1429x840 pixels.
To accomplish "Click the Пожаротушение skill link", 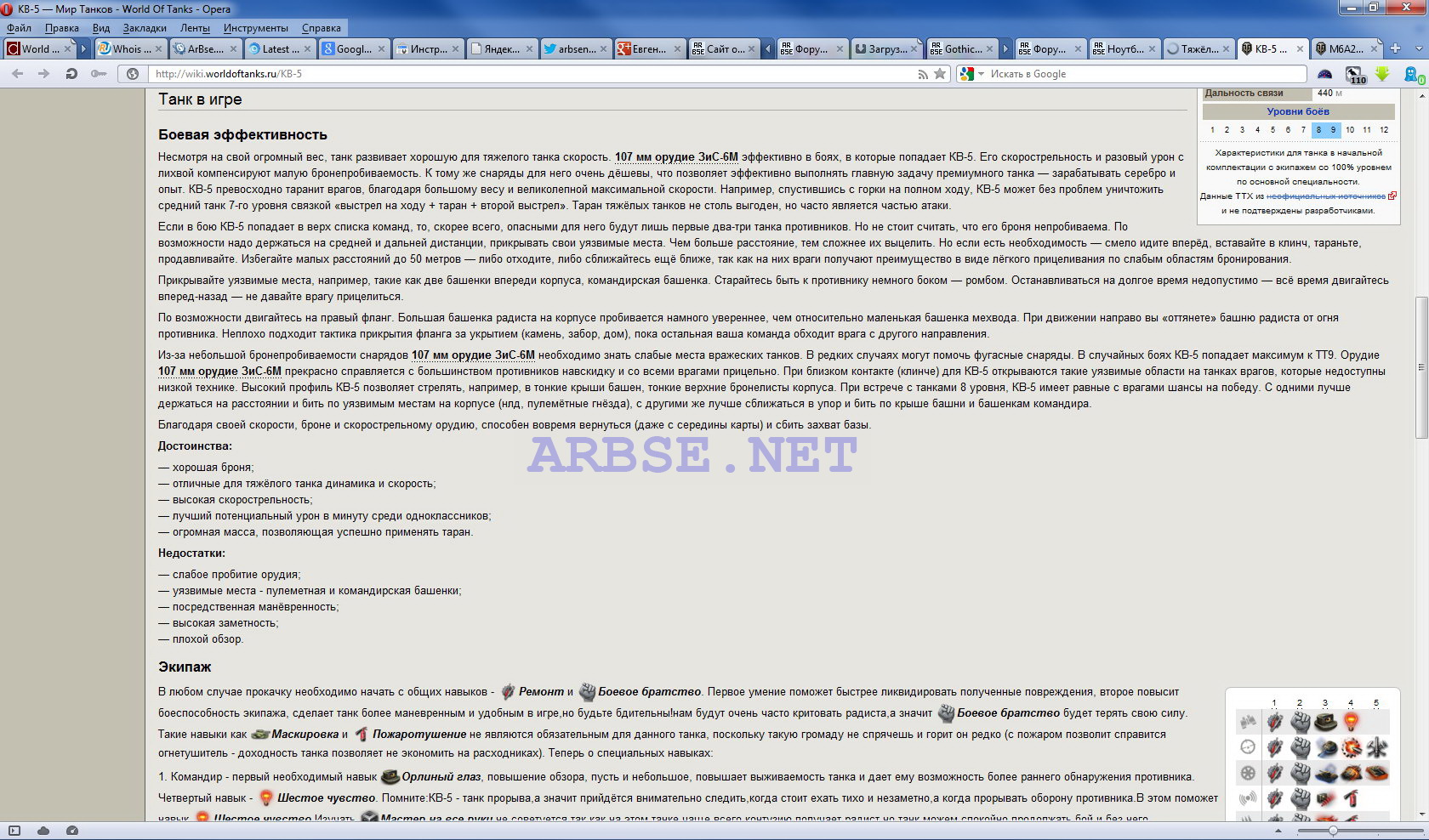I will pos(419,734).
